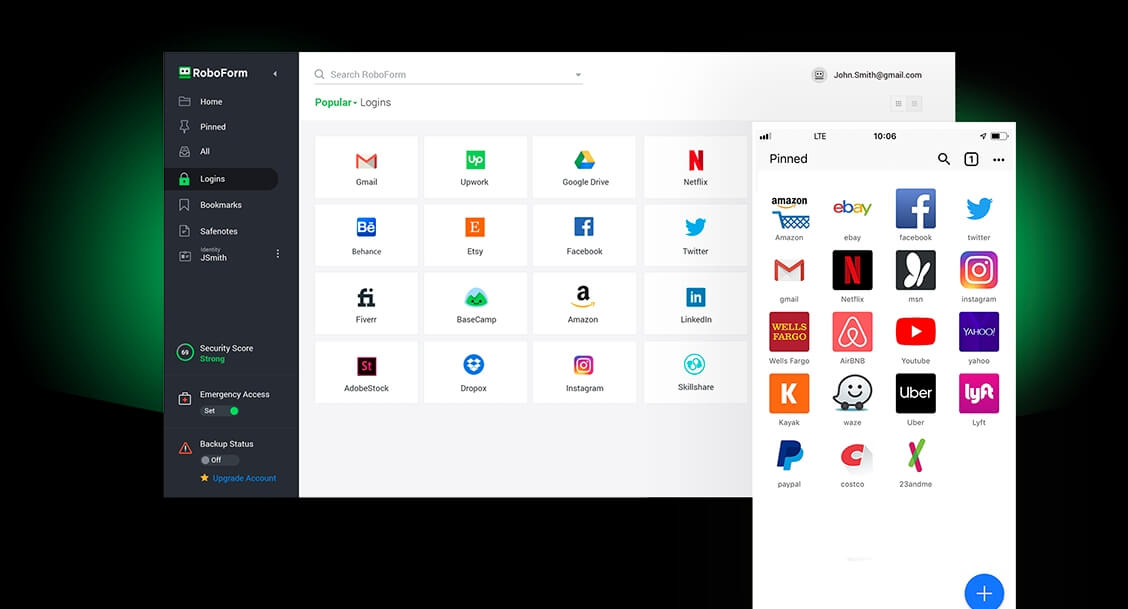Collapse the RoboForm sidebar

click(x=275, y=73)
